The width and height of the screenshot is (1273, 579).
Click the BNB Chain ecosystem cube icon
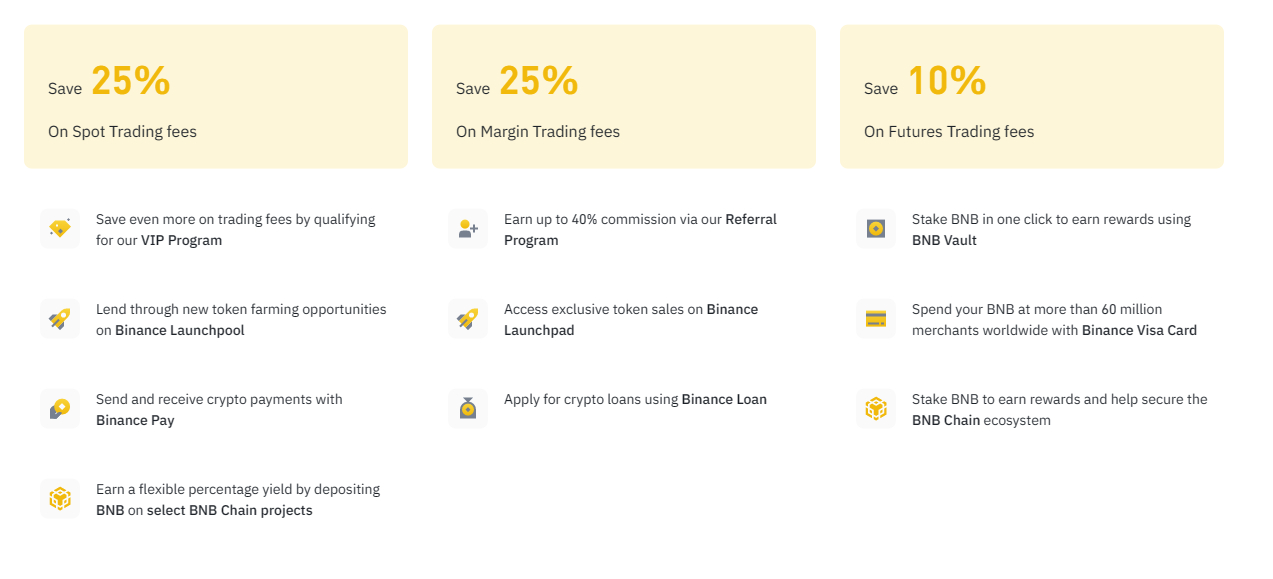(876, 409)
